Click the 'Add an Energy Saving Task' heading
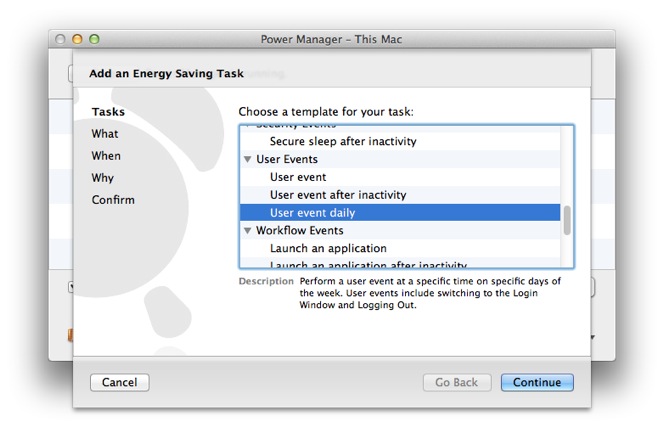Viewport: 664px width, 428px height. 166,74
